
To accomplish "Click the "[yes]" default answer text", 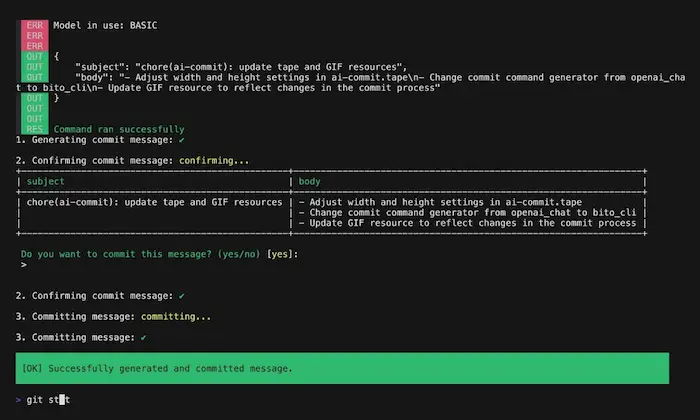I will [282, 254].
